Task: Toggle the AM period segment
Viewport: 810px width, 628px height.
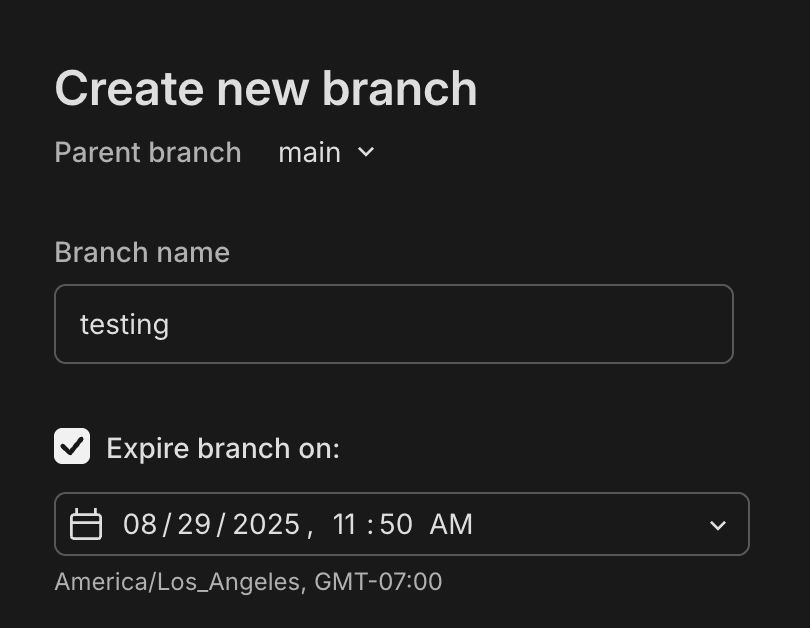Action: point(451,524)
